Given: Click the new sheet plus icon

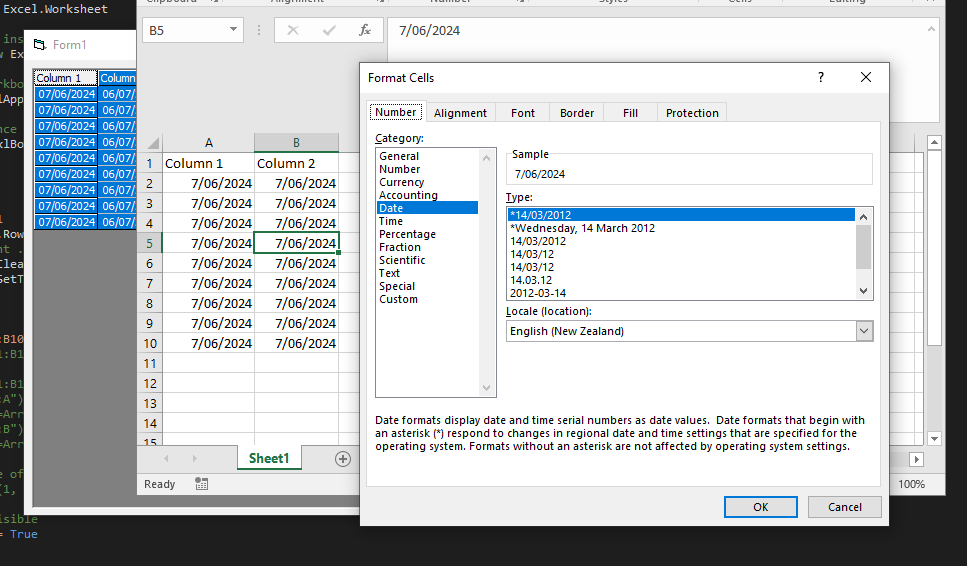Looking at the screenshot, I should point(343,459).
